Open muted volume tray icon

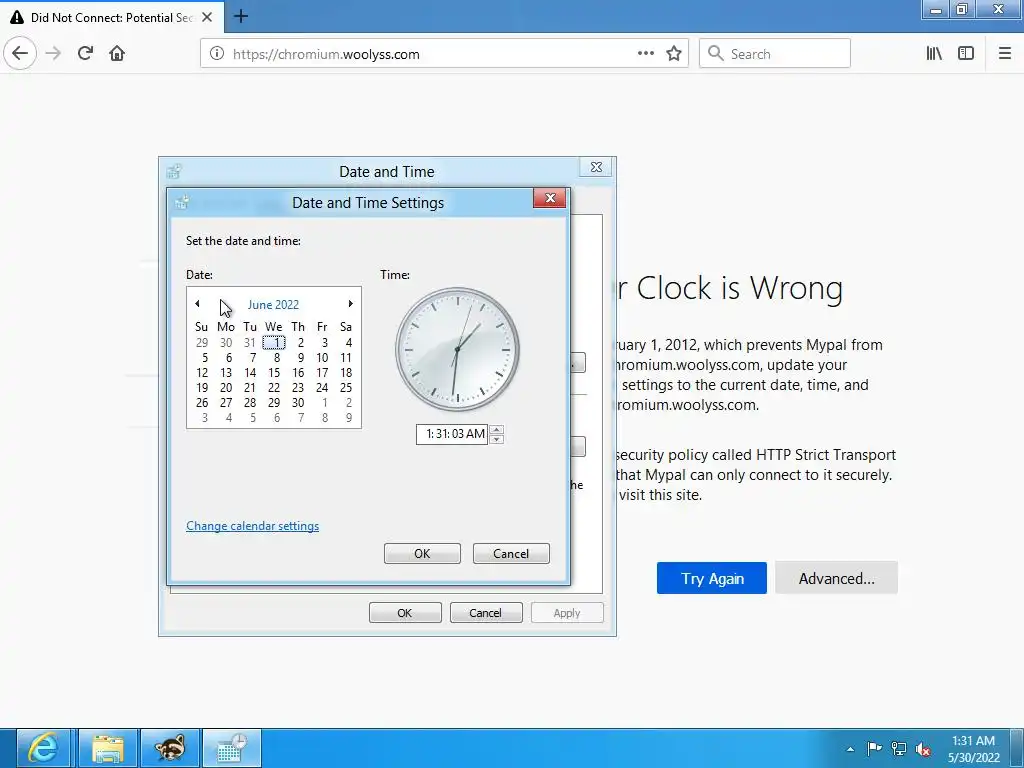(x=923, y=749)
